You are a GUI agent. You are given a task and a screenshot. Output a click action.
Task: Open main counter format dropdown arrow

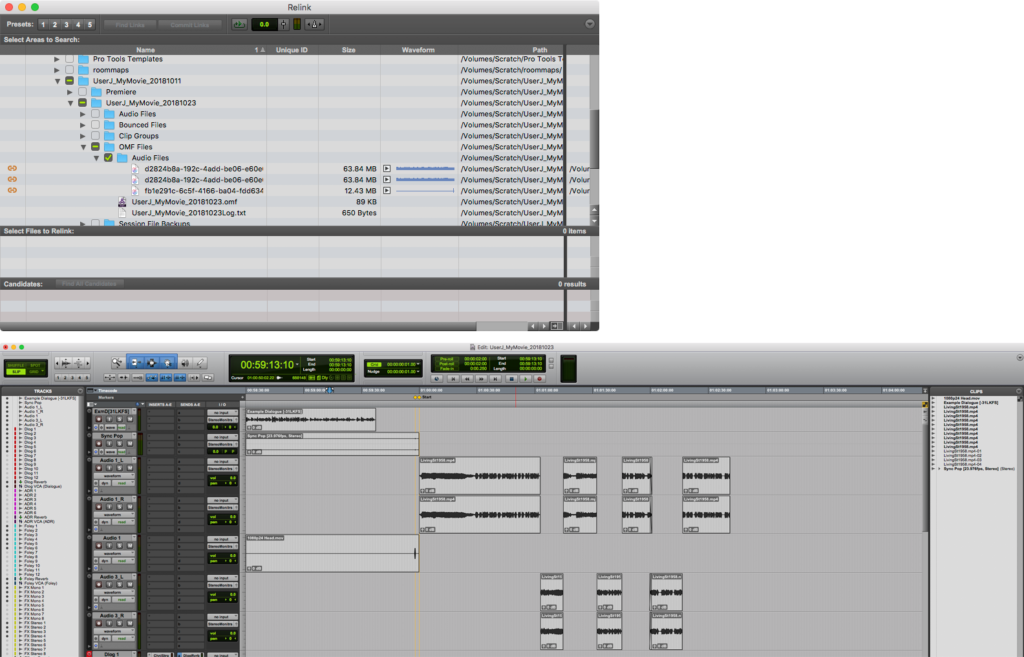click(297, 364)
